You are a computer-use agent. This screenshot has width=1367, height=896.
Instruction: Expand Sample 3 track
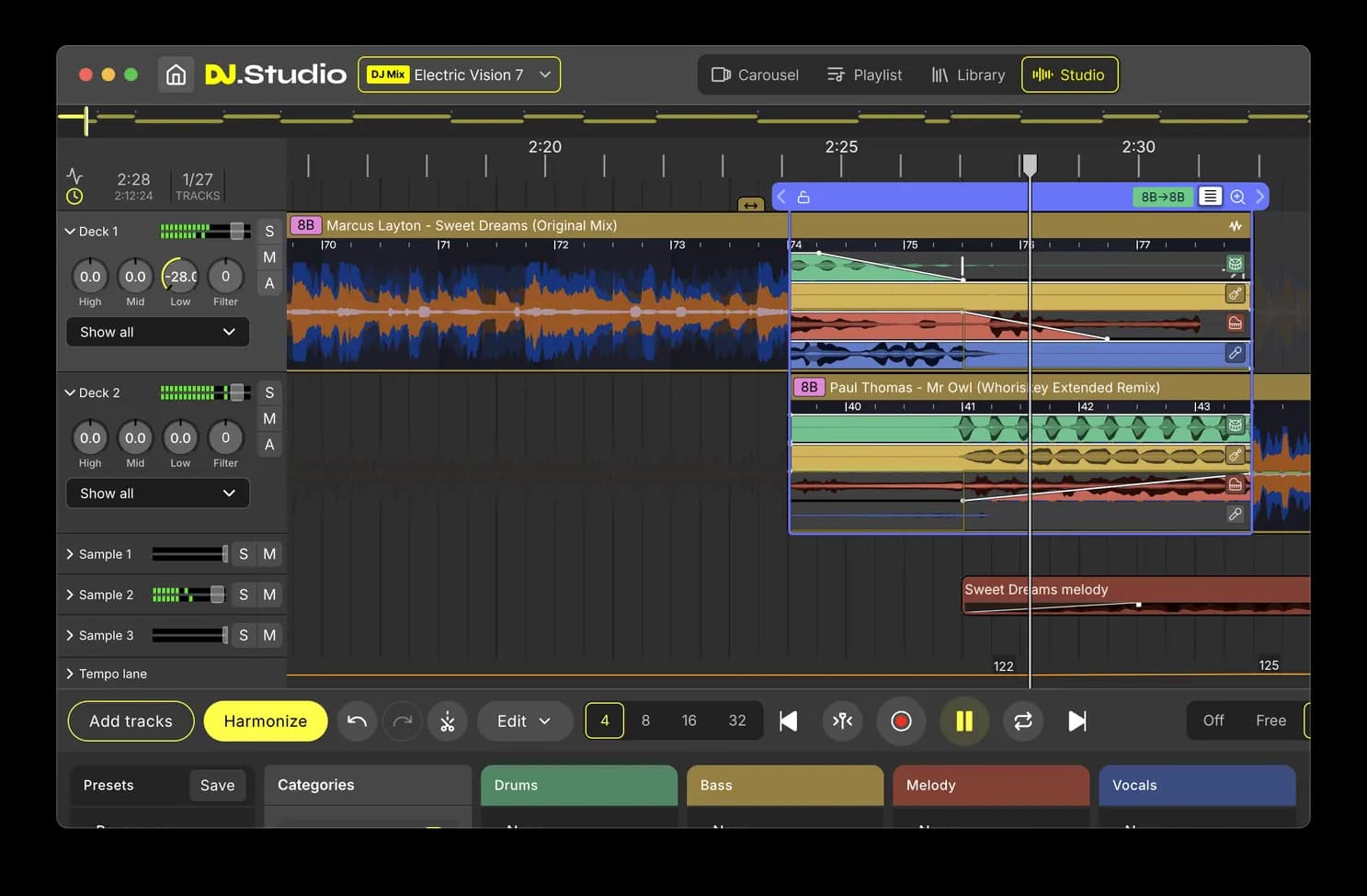[70, 635]
